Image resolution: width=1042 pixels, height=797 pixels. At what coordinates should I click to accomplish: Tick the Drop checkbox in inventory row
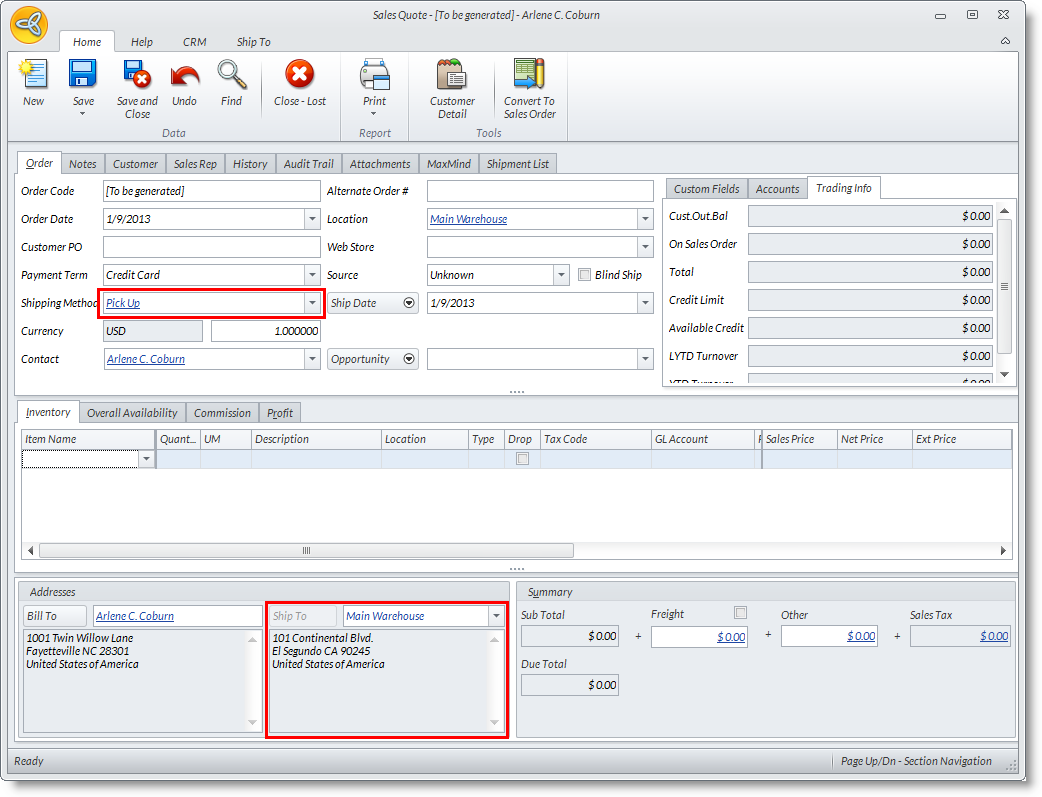coord(521,459)
